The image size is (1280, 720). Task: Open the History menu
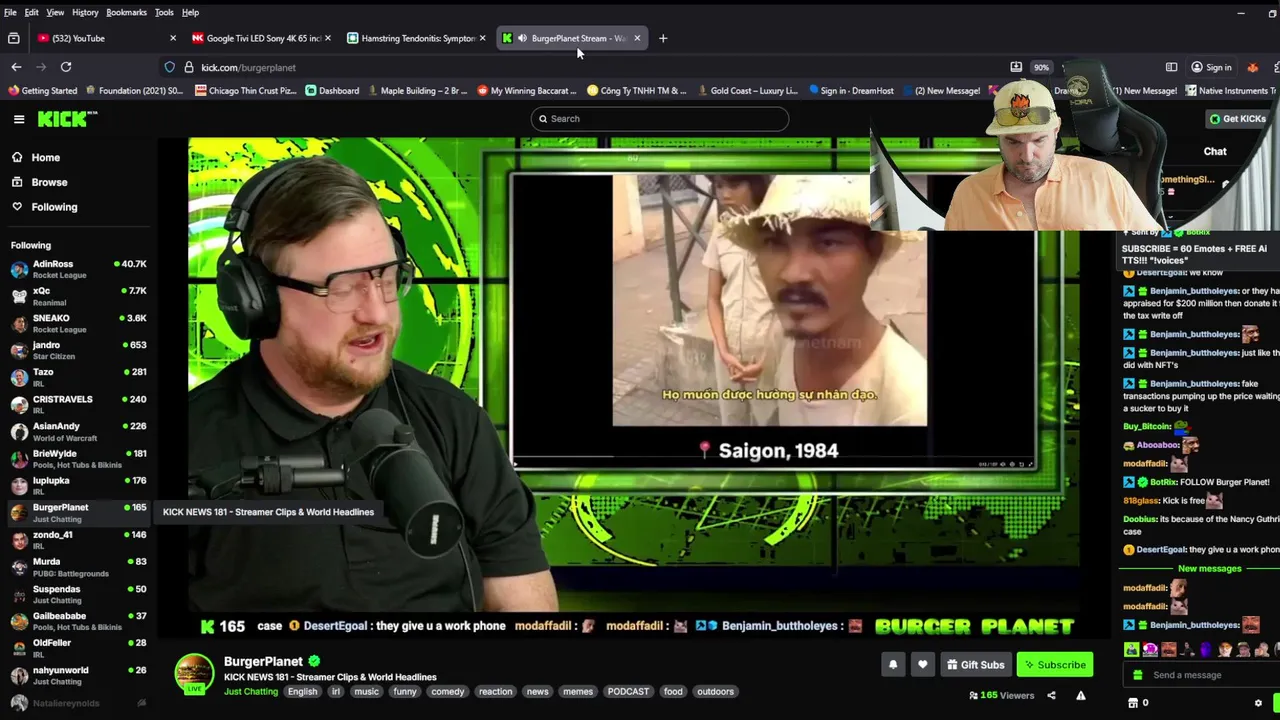85,12
